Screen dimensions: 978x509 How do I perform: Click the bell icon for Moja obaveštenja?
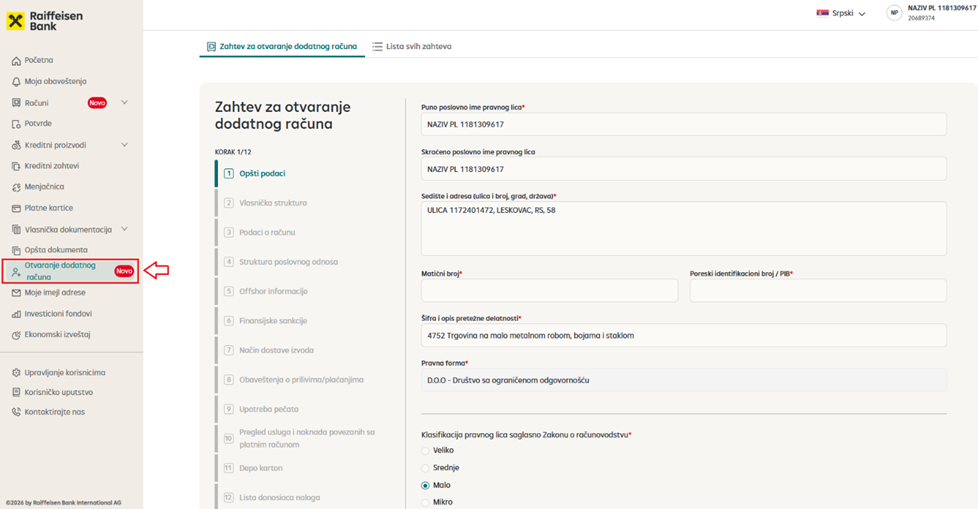click(16, 82)
